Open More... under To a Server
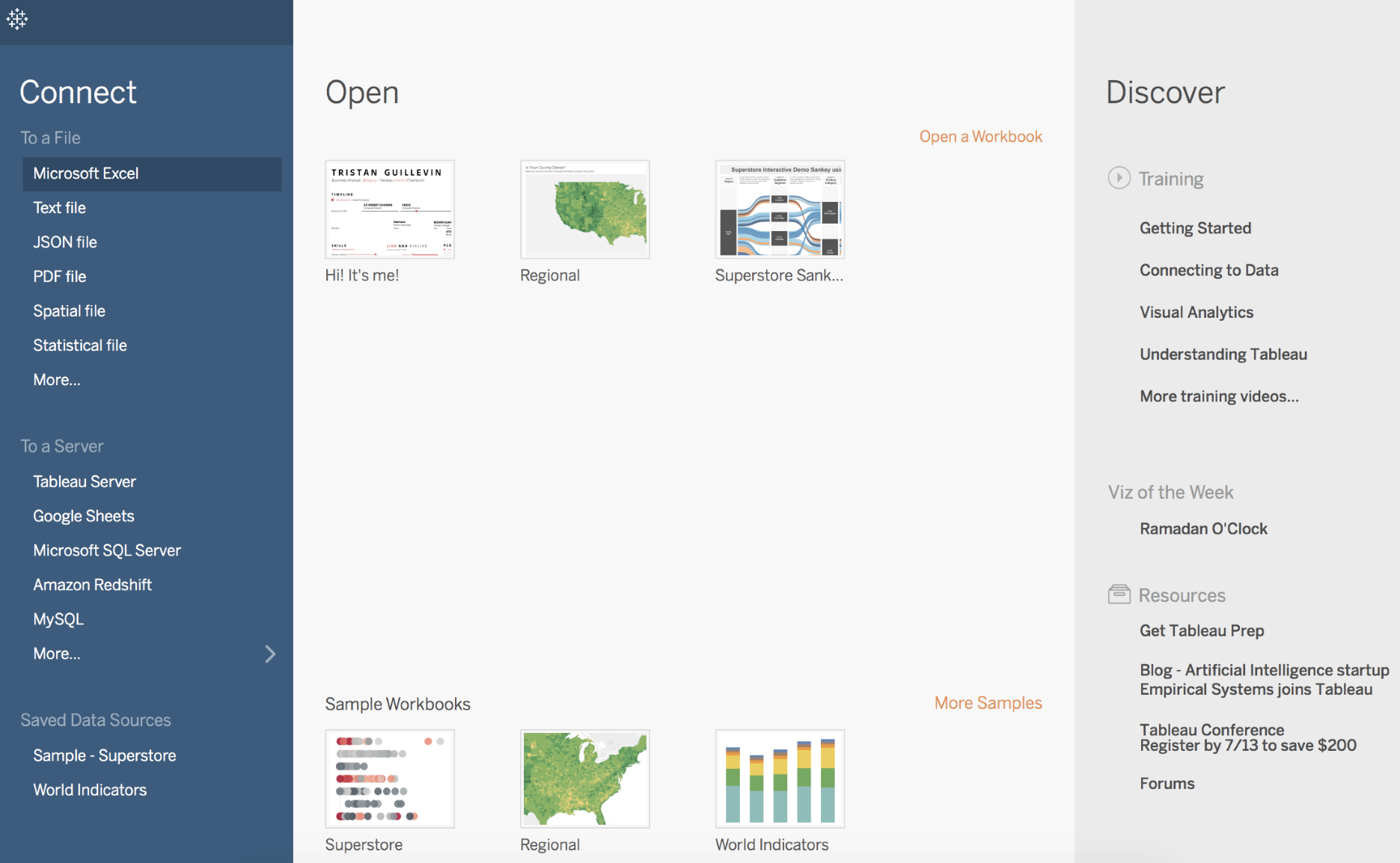Viewport: 1400px width, 863px height. (x=57, y=654)
